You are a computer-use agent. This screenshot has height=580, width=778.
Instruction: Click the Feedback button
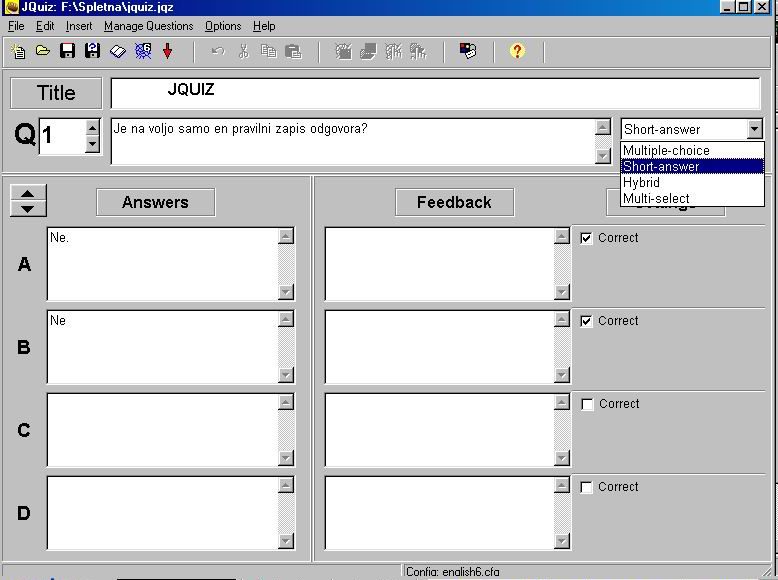pyautogui.click(x=454, y=202)
